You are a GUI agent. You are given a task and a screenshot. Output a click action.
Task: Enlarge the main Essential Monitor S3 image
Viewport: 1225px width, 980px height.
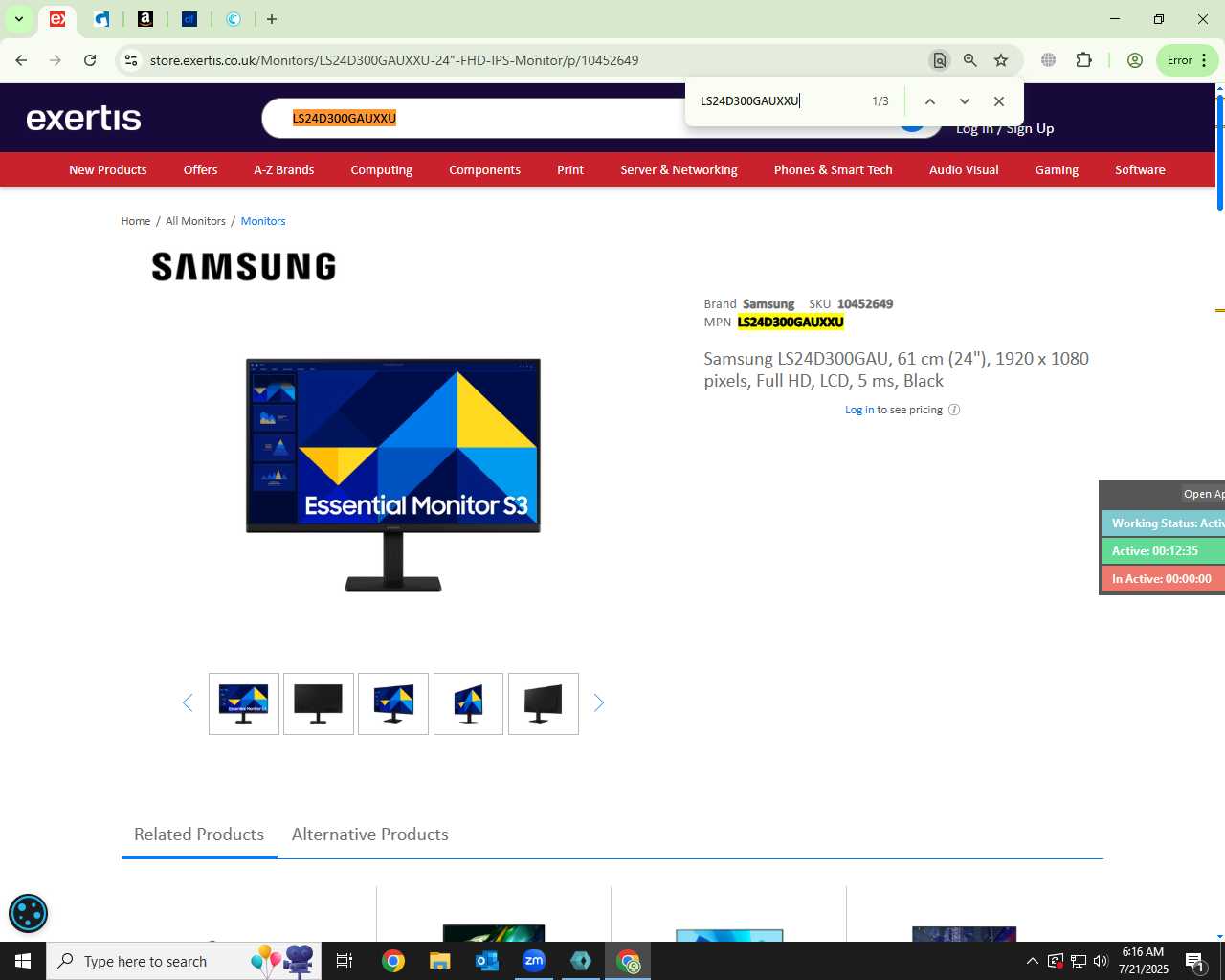click(393, 475)
